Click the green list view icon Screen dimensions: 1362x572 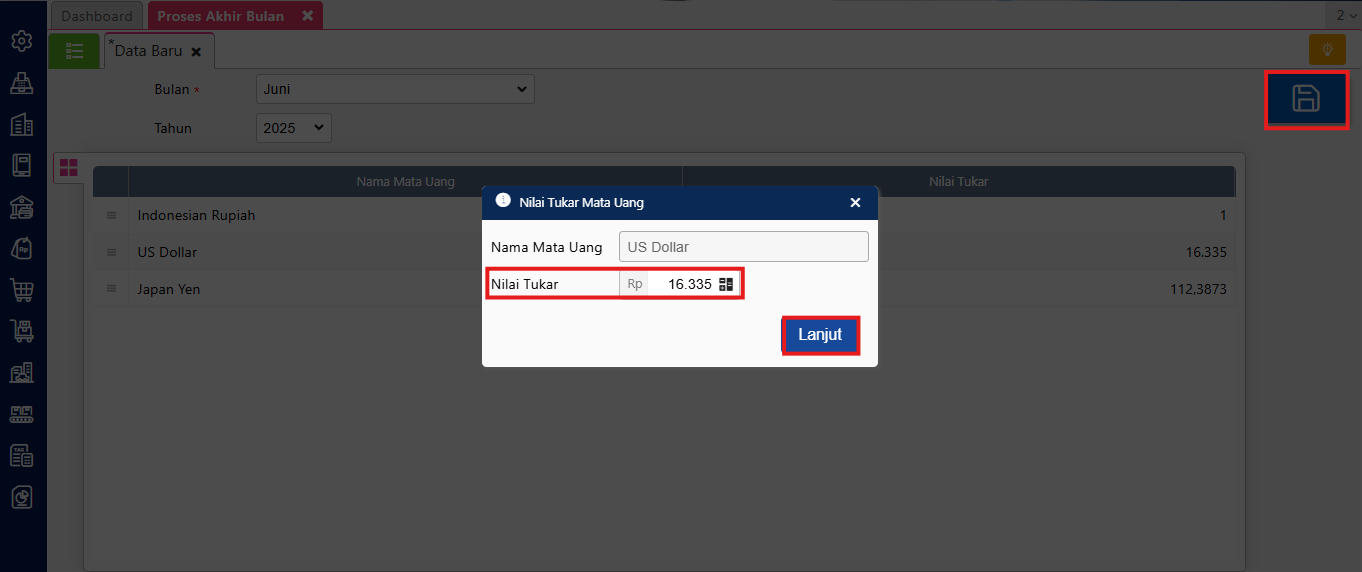click(x=74, y=51)
